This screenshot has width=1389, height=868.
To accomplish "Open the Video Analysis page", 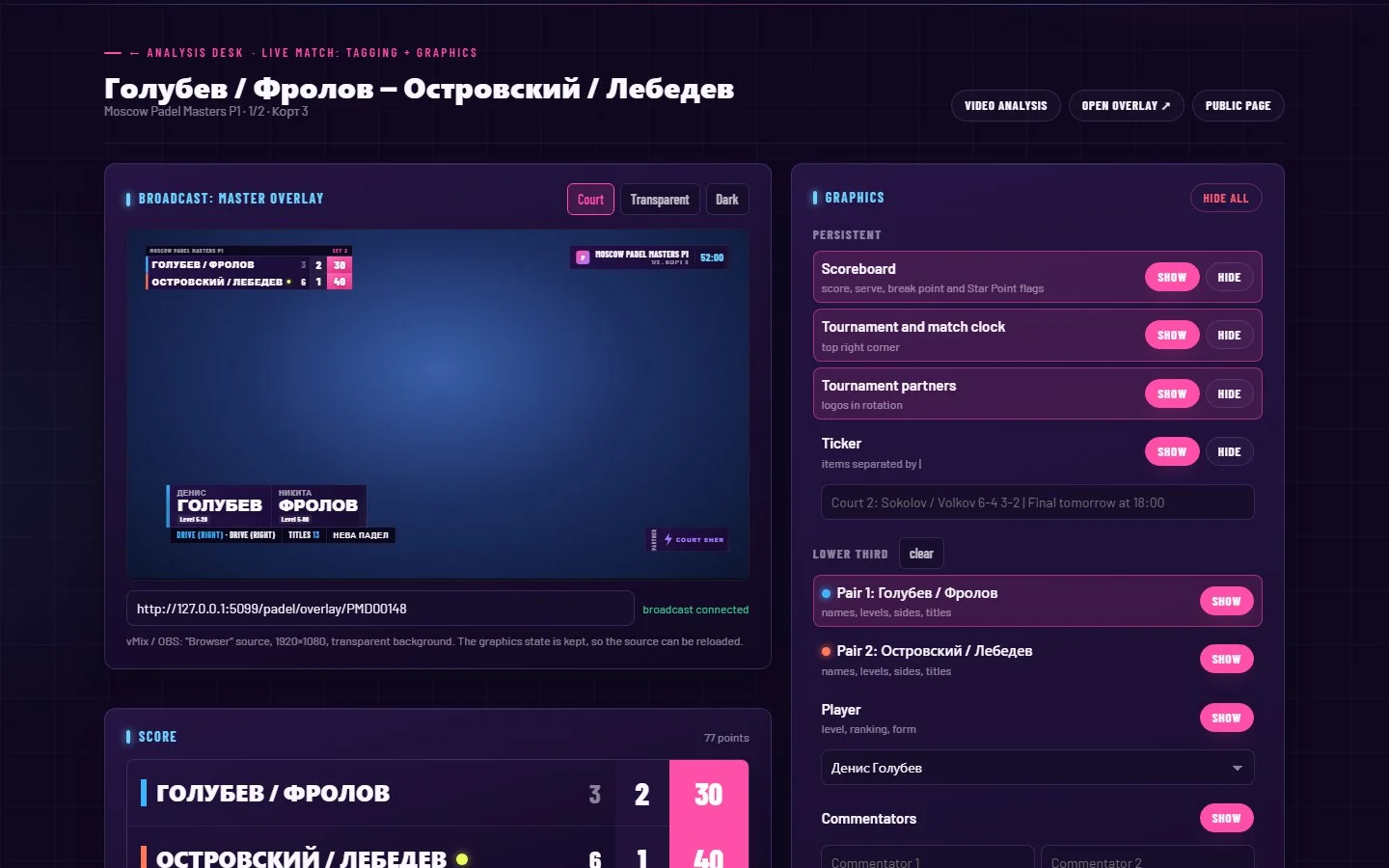I will pyautogui.click(x=1005, y=105).
